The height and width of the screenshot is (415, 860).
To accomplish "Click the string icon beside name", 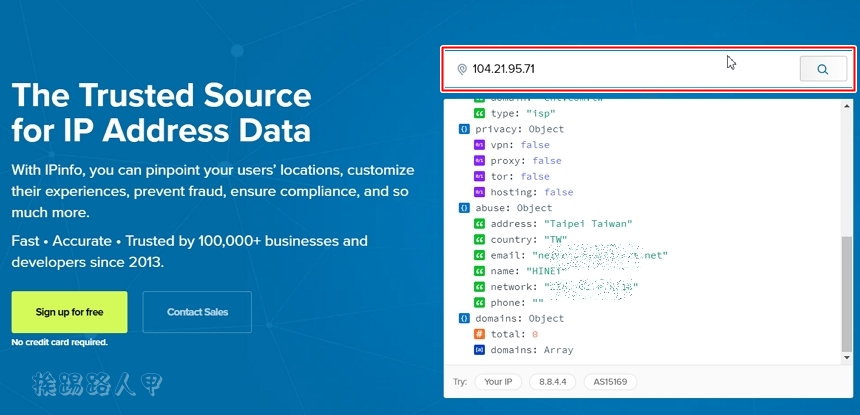I will point(479,271).
